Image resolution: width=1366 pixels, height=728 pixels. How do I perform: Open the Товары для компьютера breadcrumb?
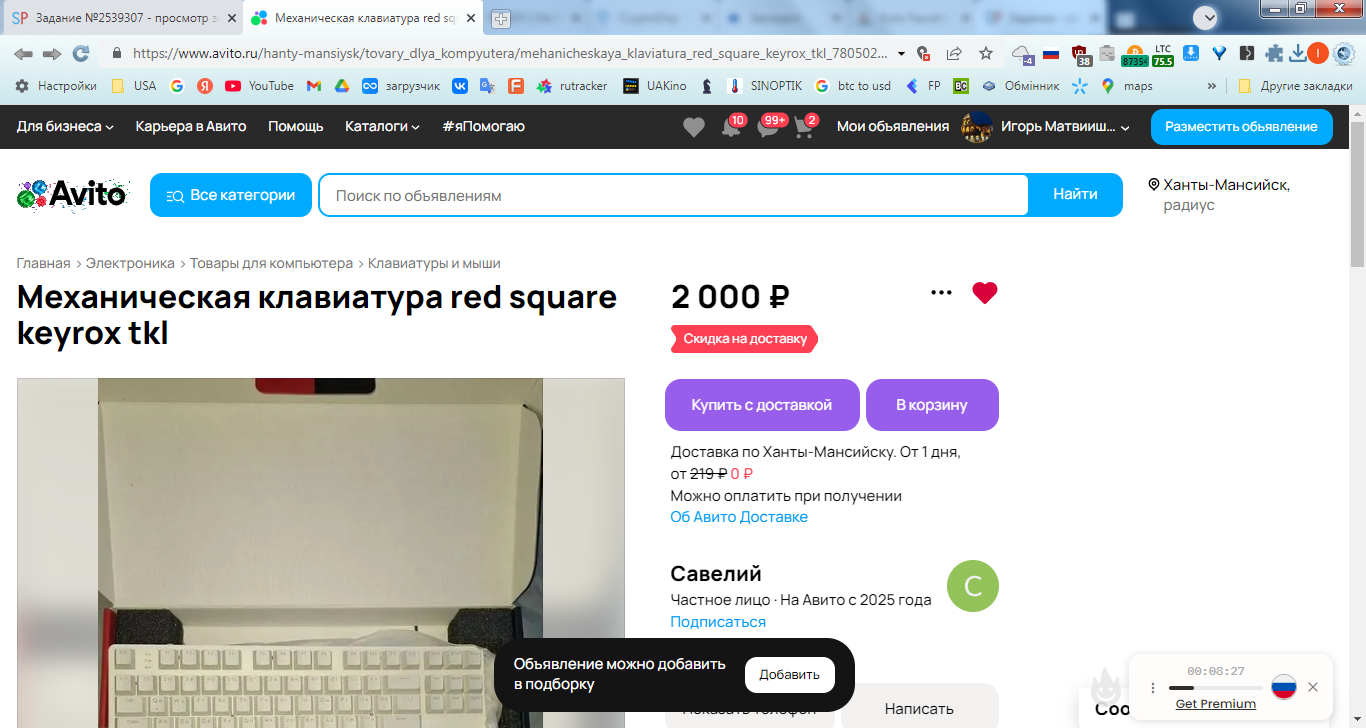271,263
